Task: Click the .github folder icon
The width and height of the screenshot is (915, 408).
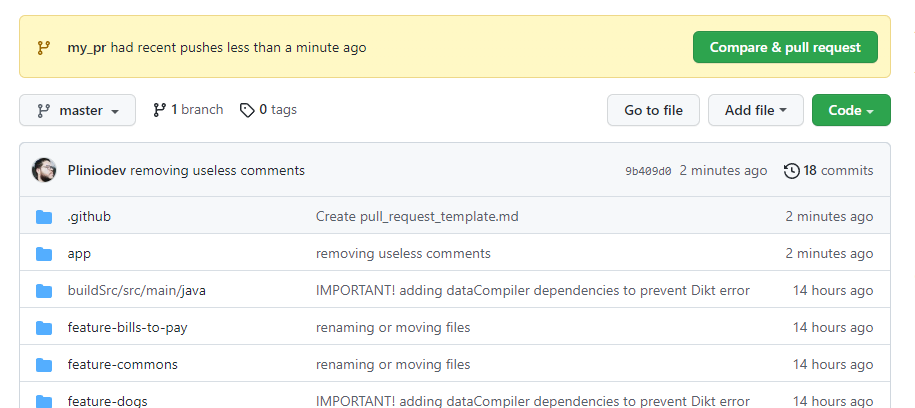Action: 44,217
